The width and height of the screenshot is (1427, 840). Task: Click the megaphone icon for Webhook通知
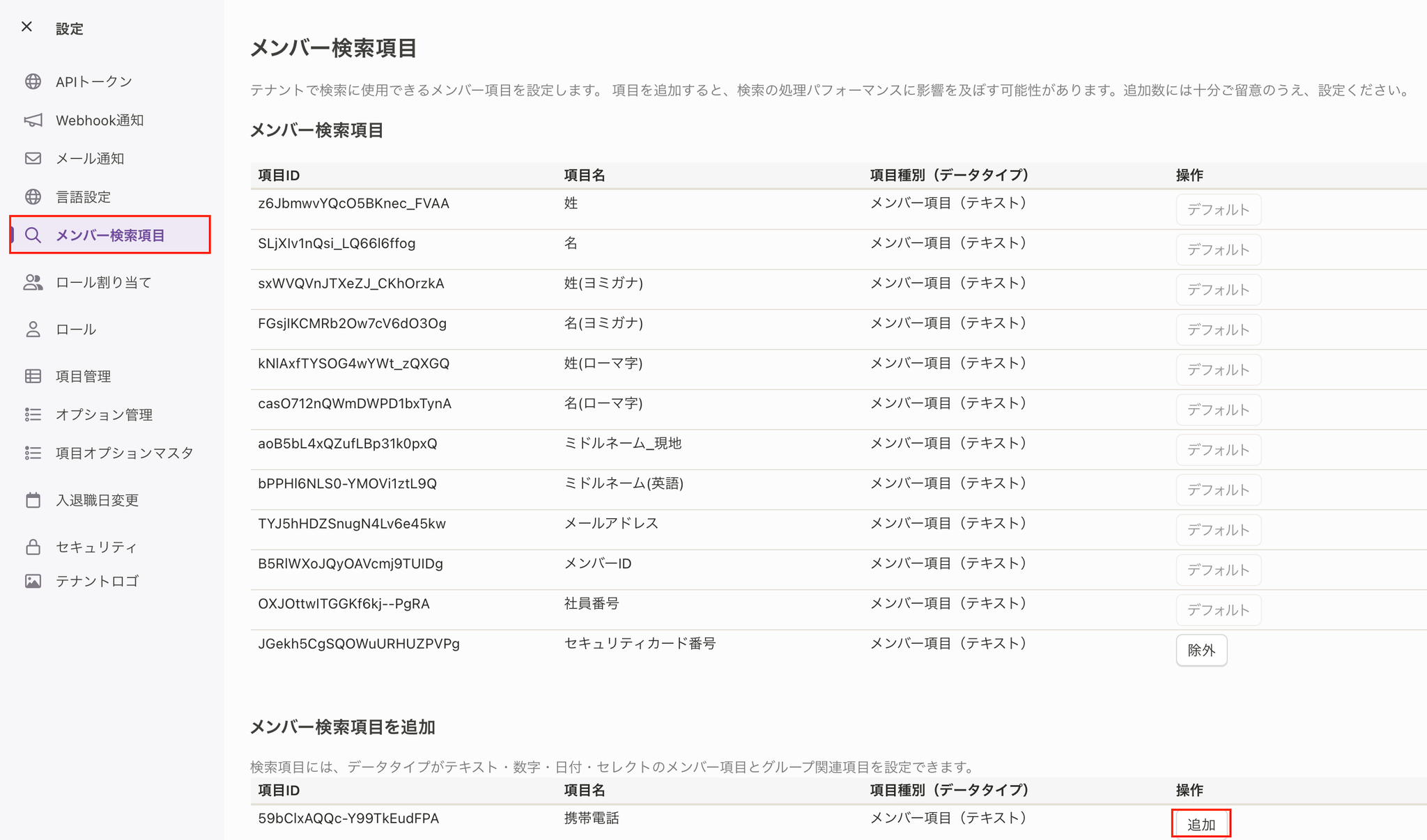33,120
